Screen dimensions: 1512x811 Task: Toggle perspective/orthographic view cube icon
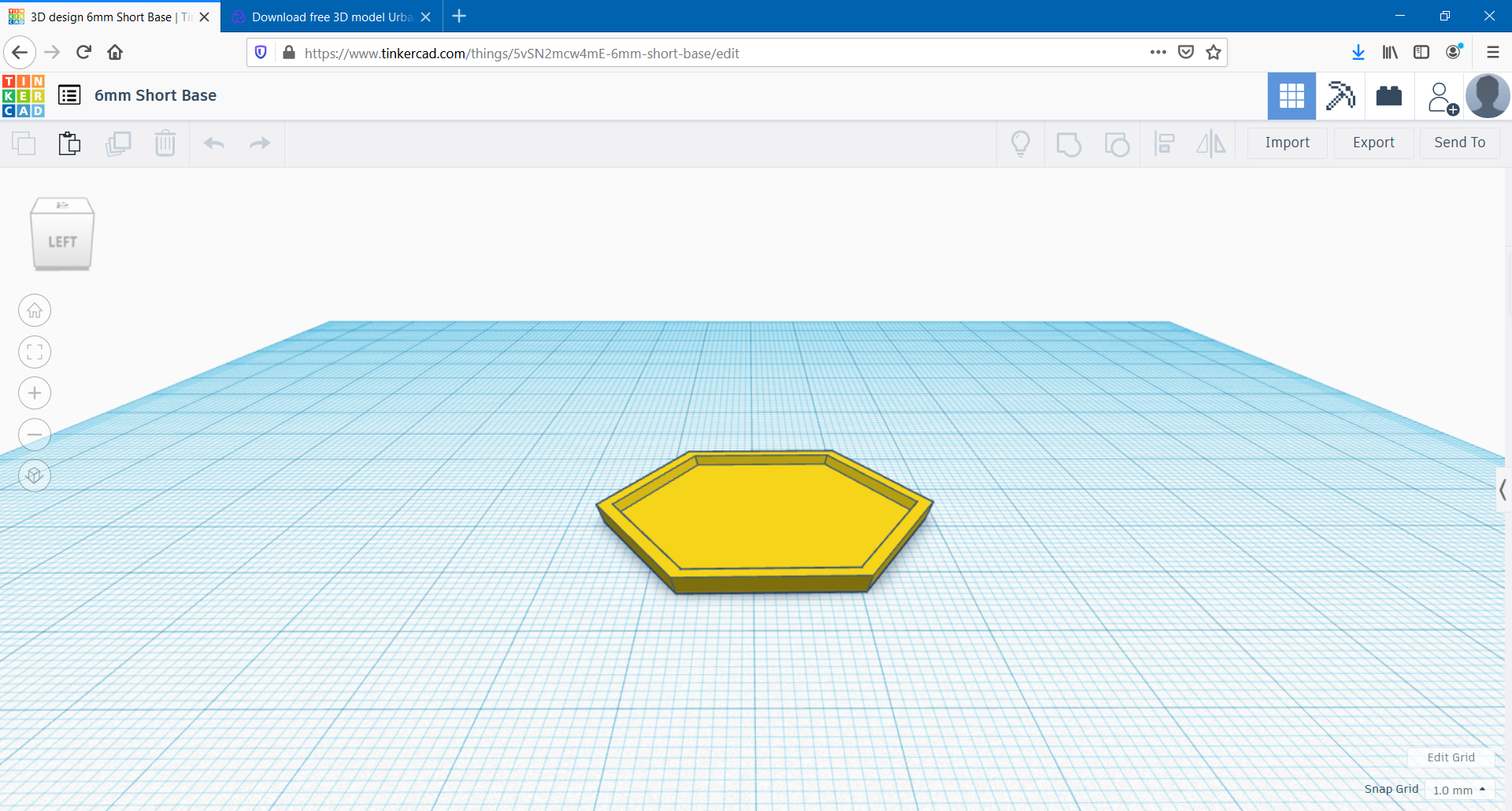[35, 476]
